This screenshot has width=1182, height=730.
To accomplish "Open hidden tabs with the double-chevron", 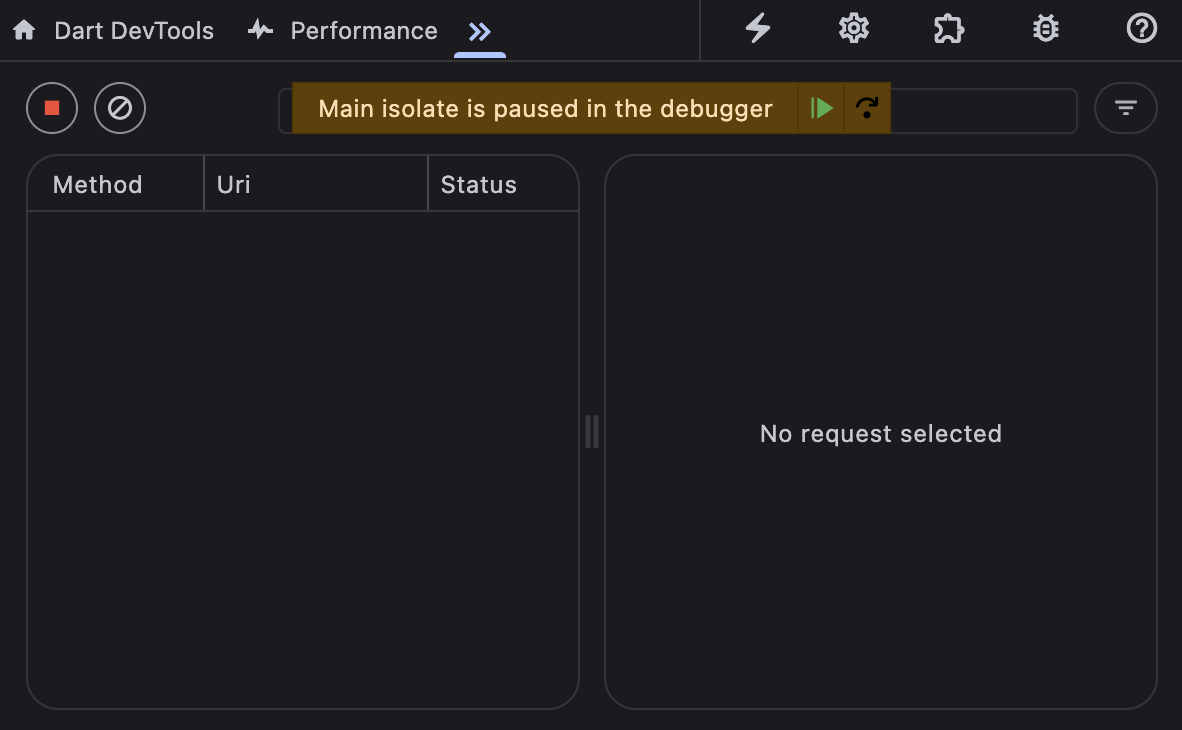I will pos(479,30).
